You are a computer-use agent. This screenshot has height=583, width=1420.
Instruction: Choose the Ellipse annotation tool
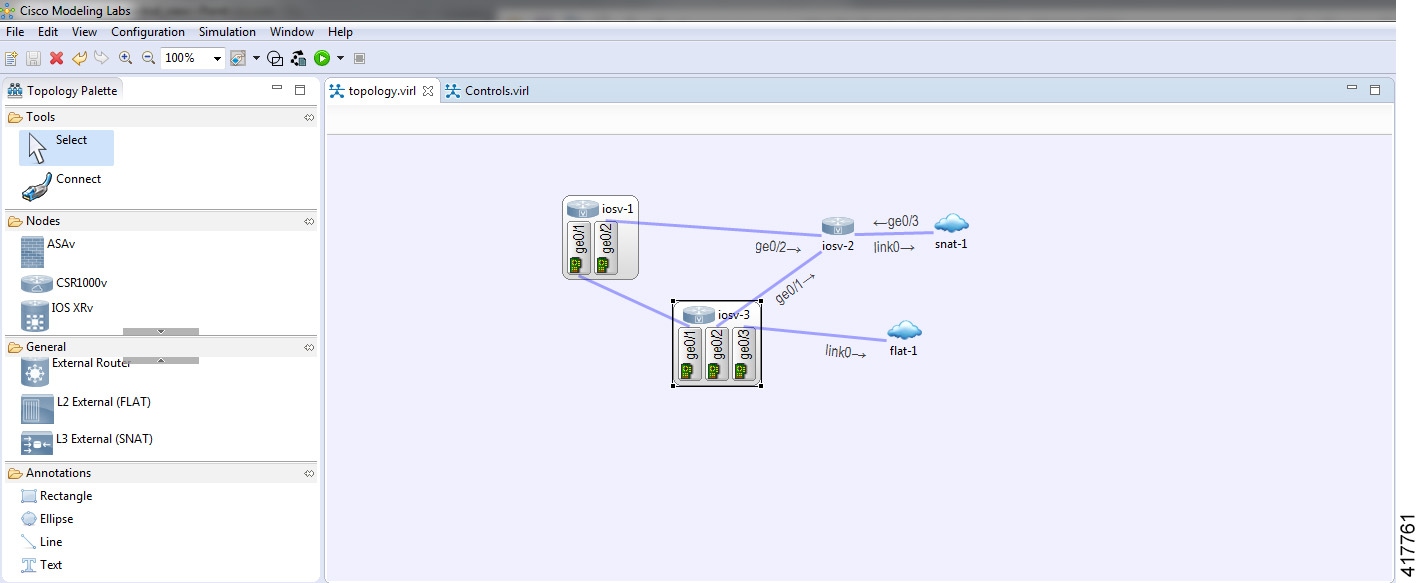[x=48, y=519]
